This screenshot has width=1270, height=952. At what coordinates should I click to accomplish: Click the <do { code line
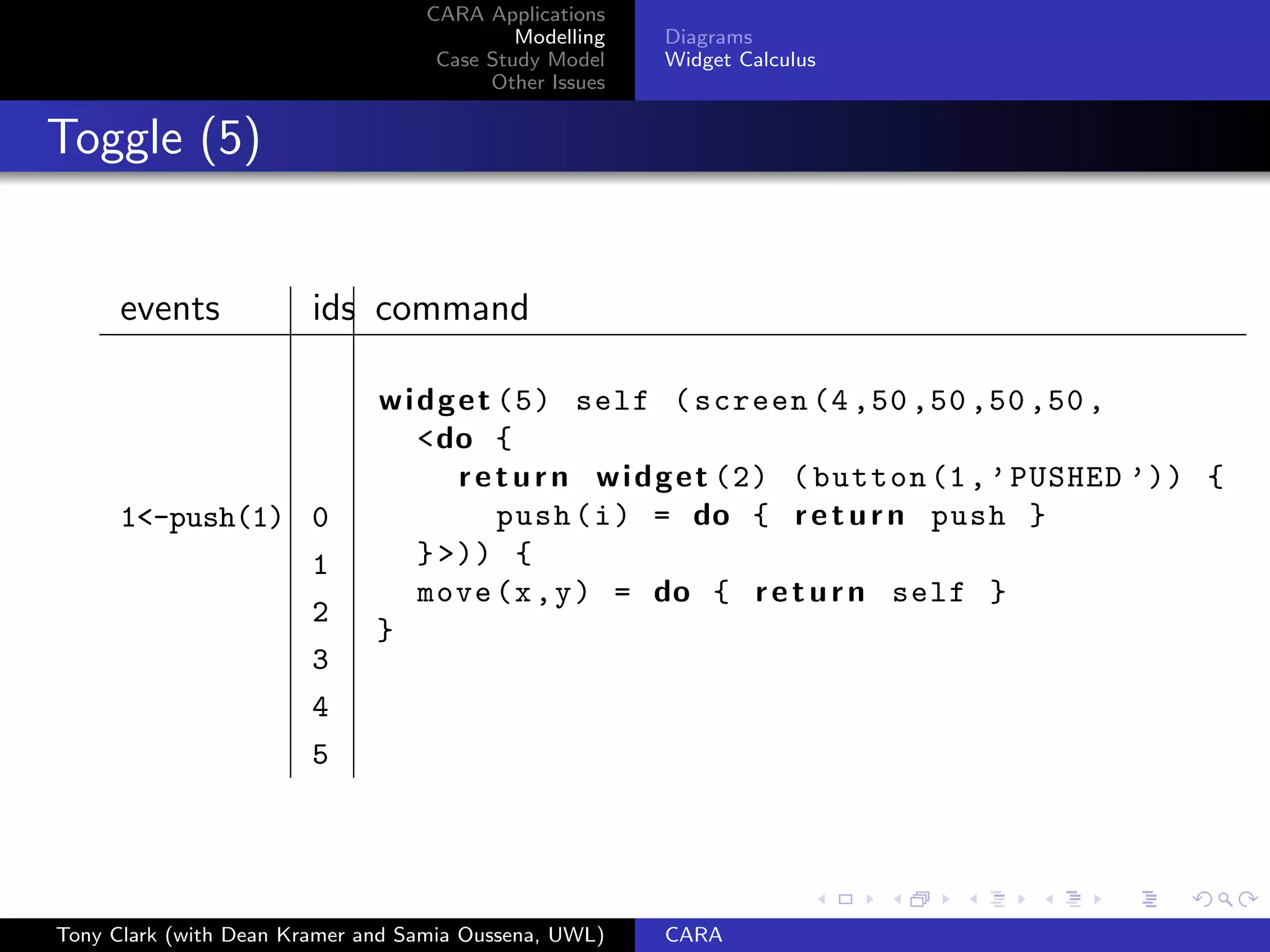(x=465, y=439)
